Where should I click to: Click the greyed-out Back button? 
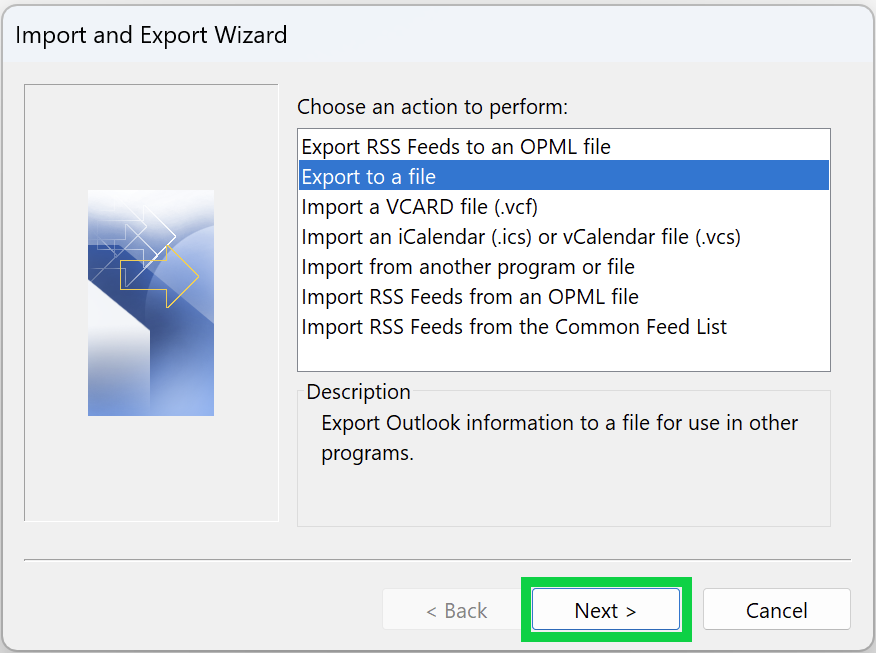point(456,610)
